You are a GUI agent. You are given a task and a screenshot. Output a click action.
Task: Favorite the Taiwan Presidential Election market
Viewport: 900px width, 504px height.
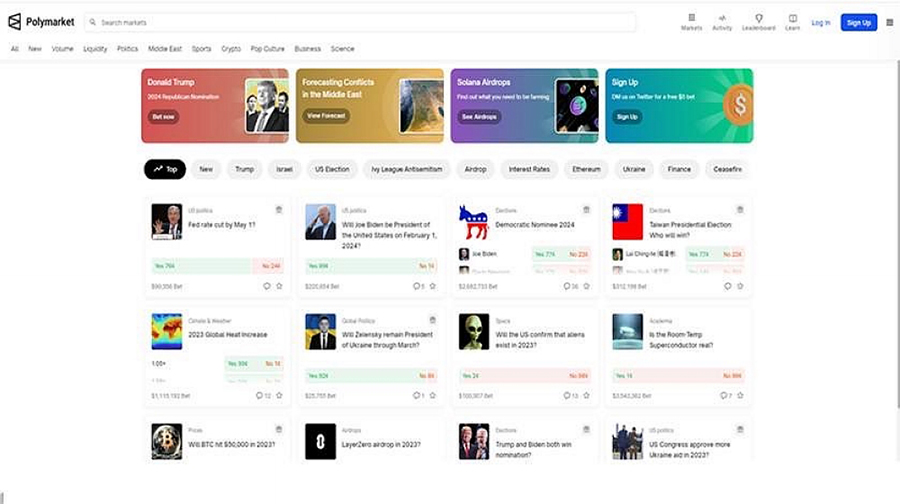point(741,286)
